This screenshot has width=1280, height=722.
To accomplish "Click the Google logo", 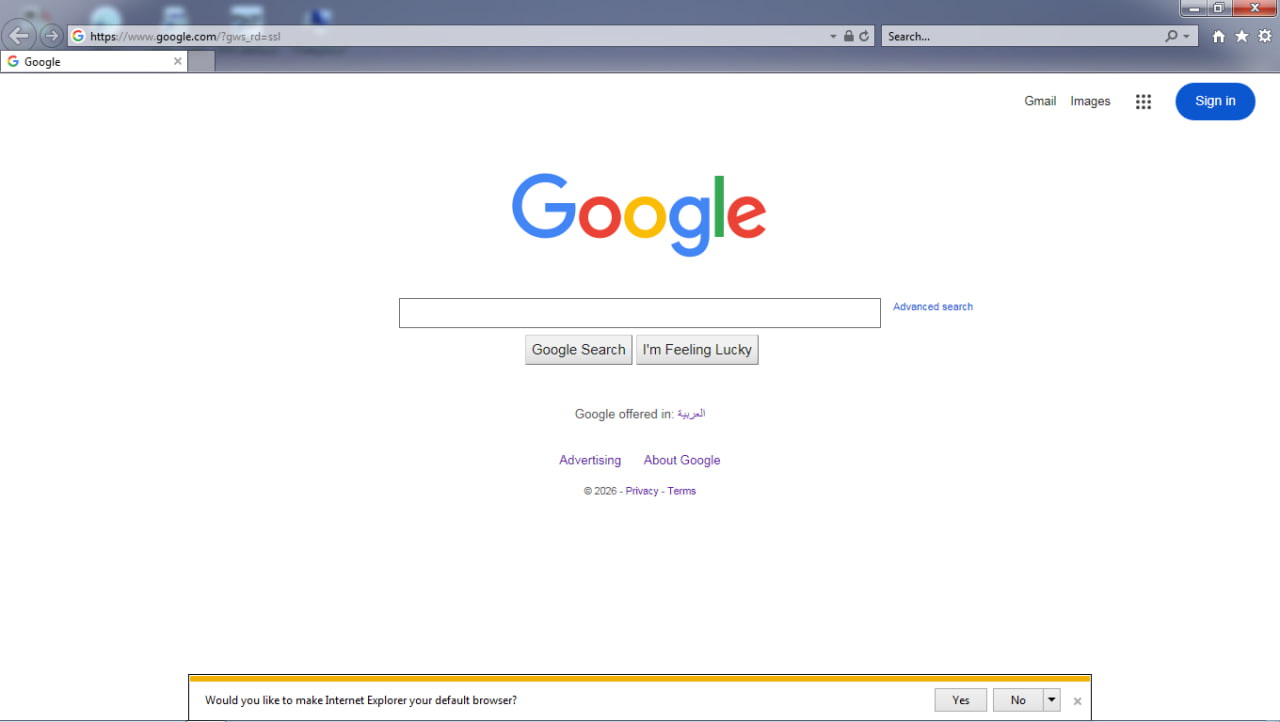I will [639, 214].
